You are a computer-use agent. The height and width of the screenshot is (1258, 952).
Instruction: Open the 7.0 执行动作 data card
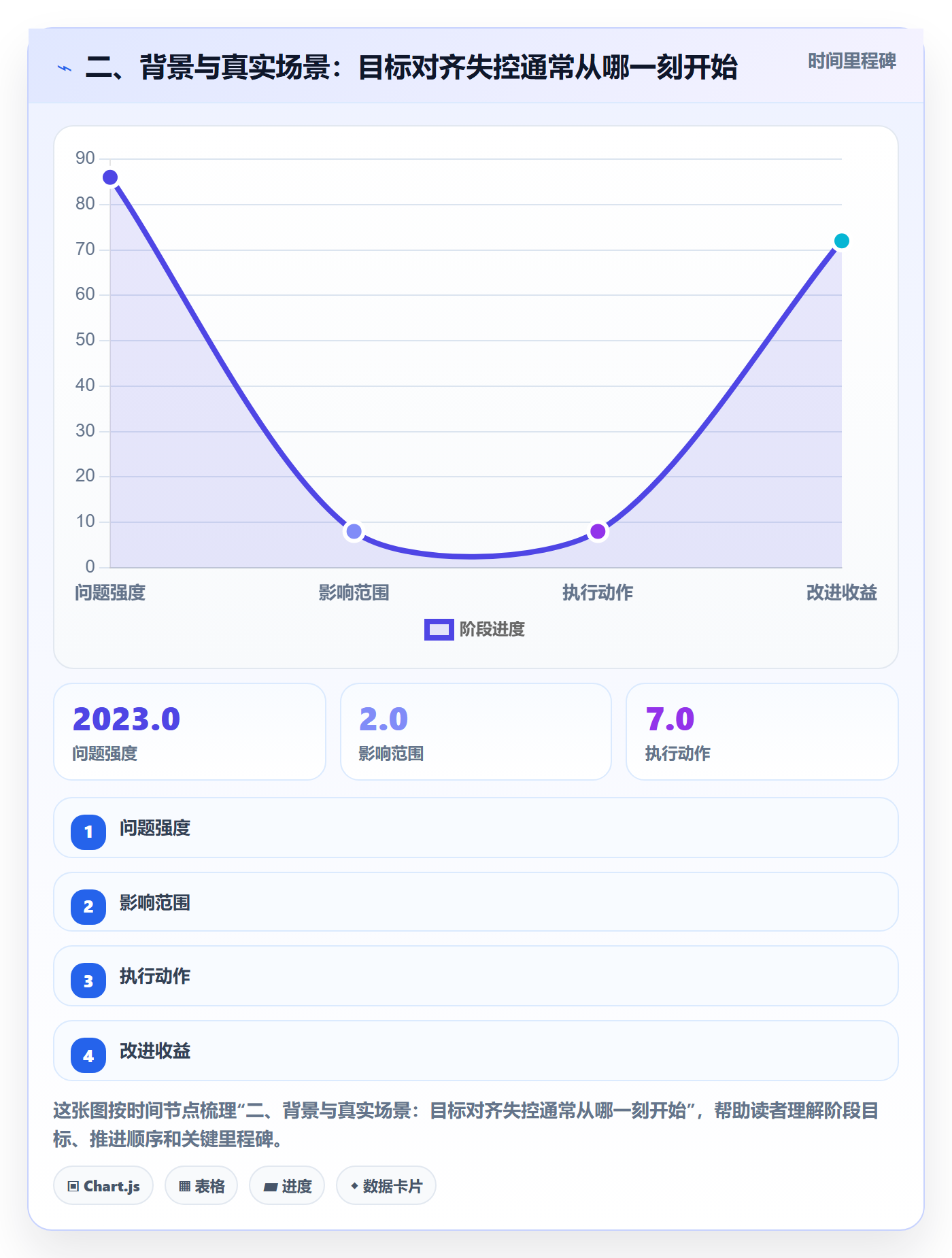click(x=762, y=732)
